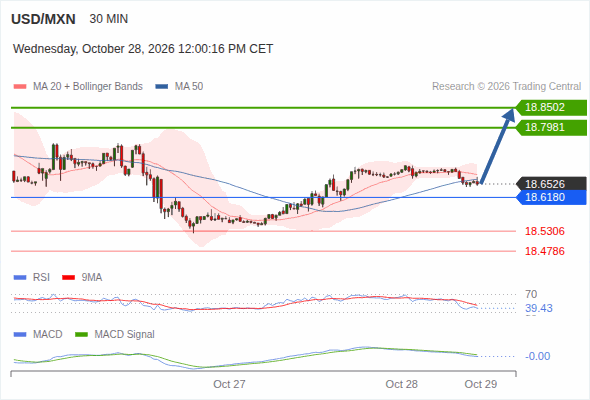Click the red 9MA legend swatch
This screenshot has height=400, width=590.
coord(68,278)
